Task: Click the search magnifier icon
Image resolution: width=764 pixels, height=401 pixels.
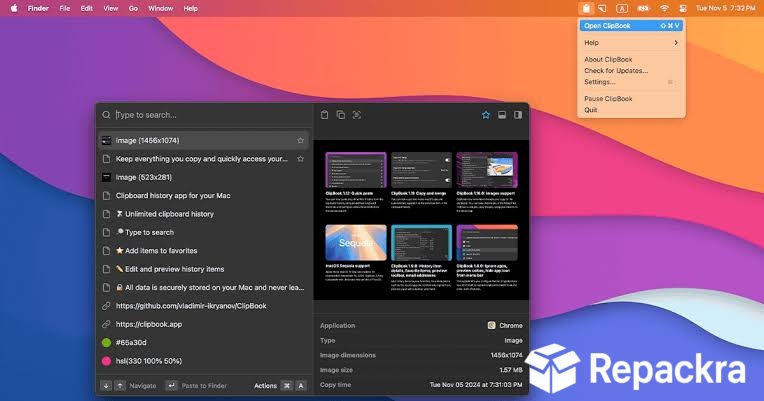Action: tap(106, 115)
